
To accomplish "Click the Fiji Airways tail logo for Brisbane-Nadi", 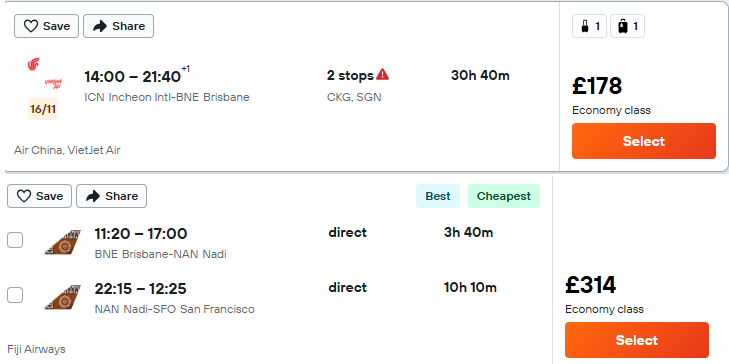I will (63, 242).
